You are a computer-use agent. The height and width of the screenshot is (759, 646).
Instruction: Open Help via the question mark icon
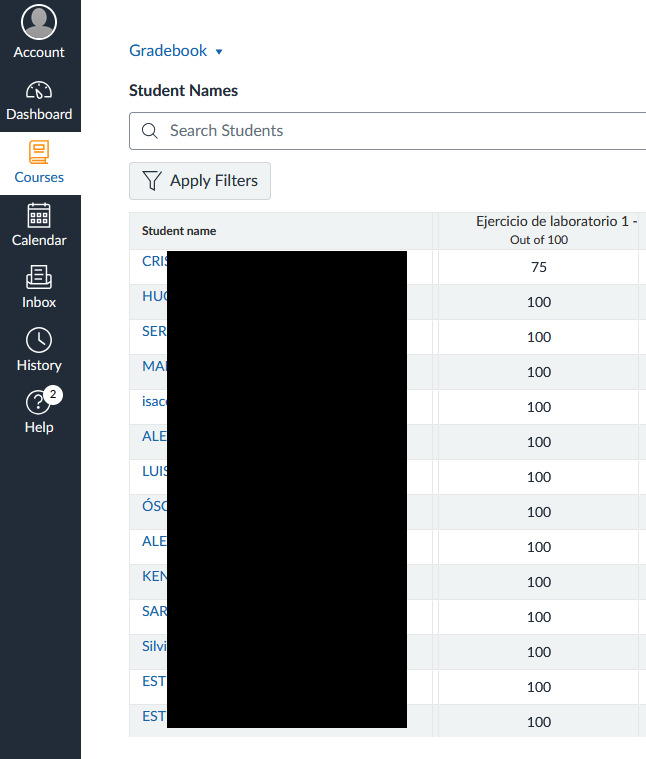tap(38, 403)
